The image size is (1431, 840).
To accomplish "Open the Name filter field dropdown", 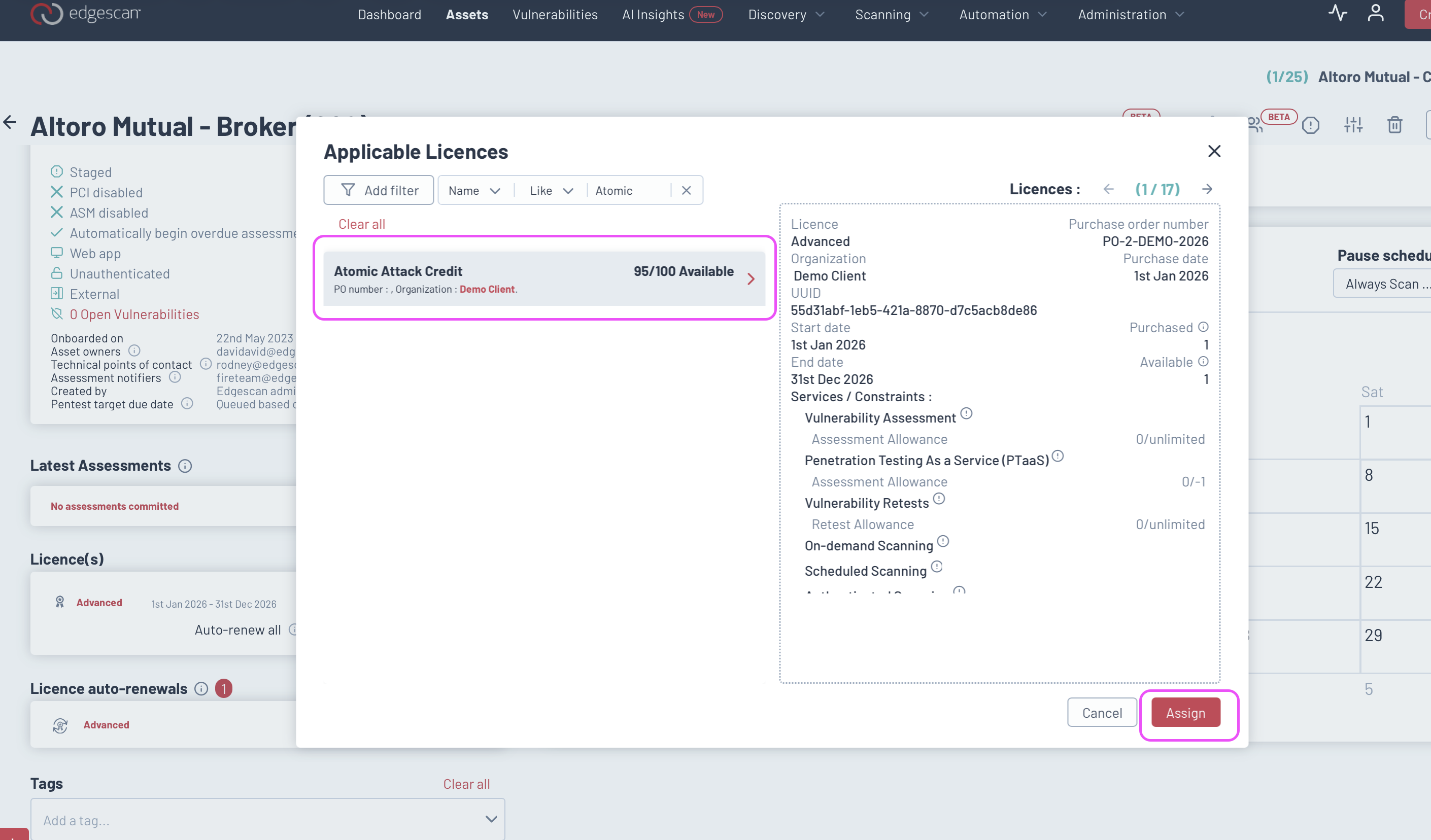I will [474, 191].
